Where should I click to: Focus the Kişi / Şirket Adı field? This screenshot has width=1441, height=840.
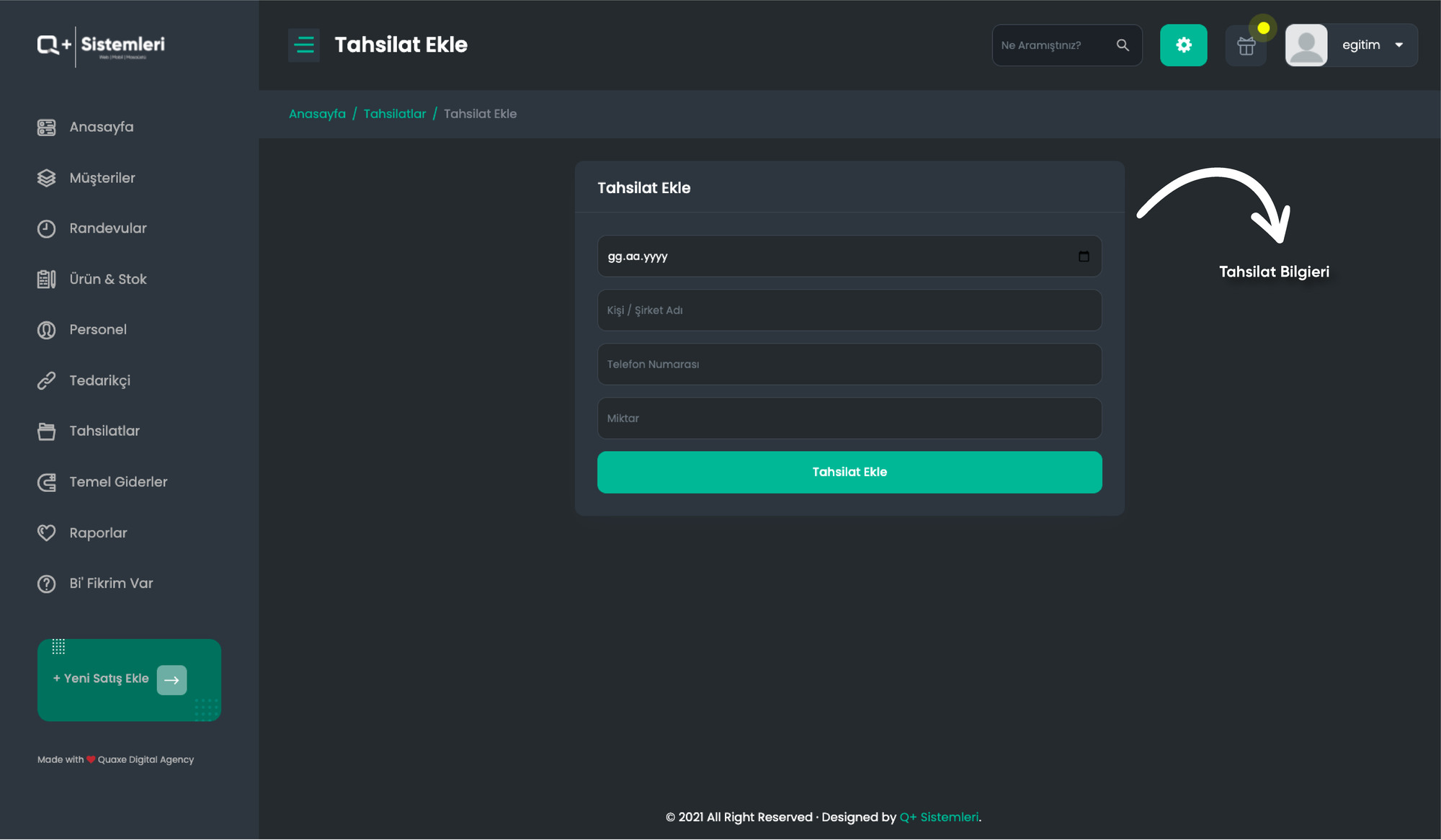tap(849, 310)
